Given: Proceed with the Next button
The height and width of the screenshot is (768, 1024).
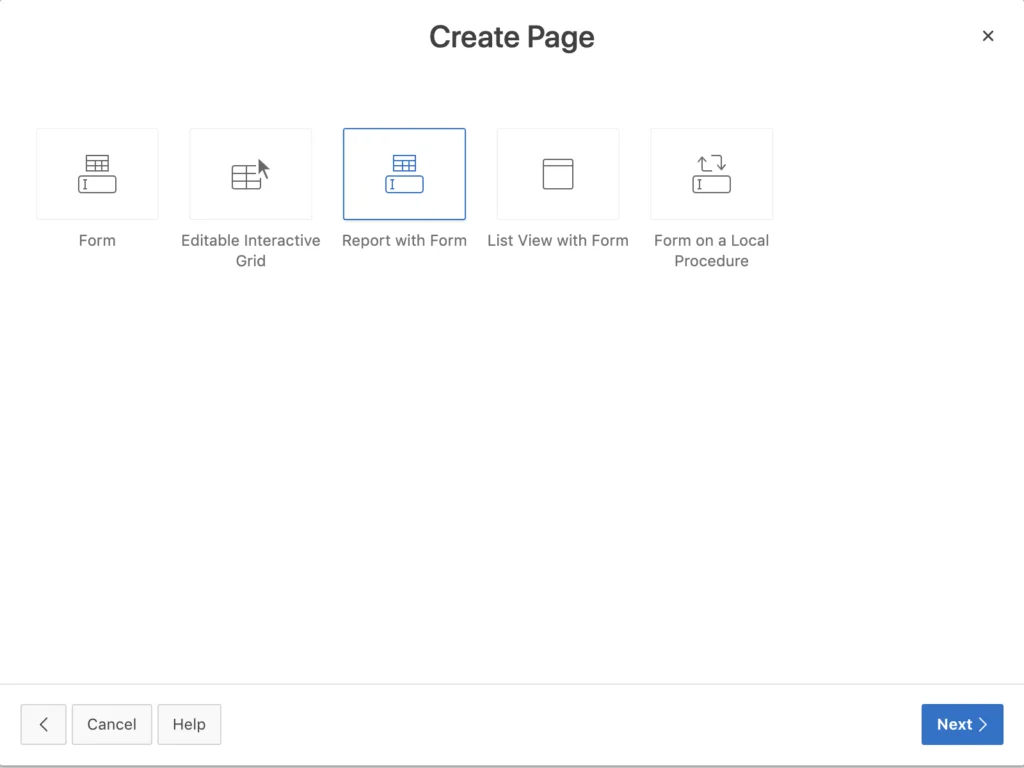Looking at the screenshot, I should 962,724.
